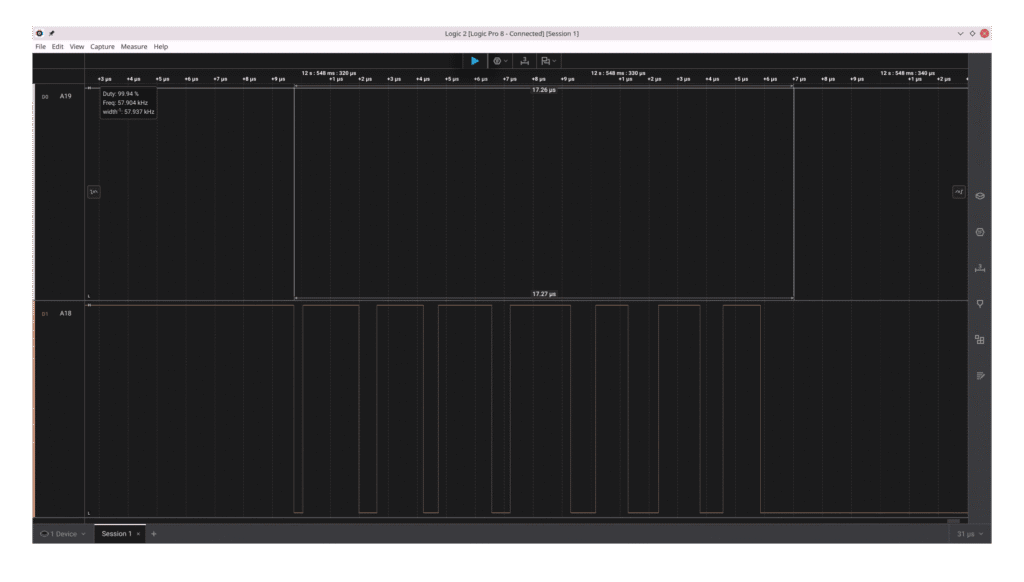This screenshot has width=1024, height=582.
Task: Open the timing marker flag dropdown
Action: (x=548, y=61)
